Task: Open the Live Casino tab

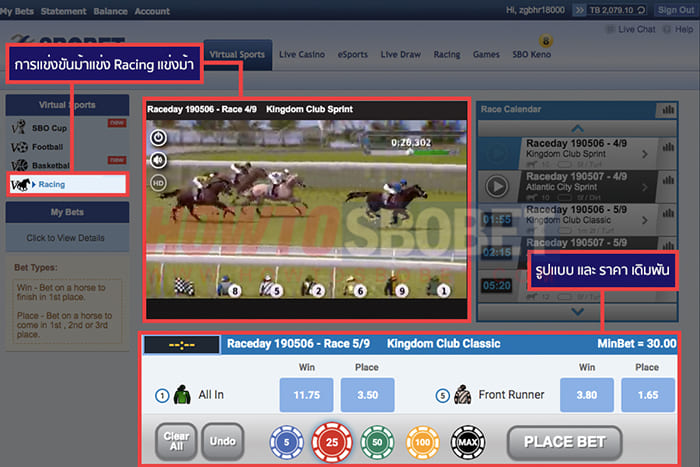Action: [302, 54]
